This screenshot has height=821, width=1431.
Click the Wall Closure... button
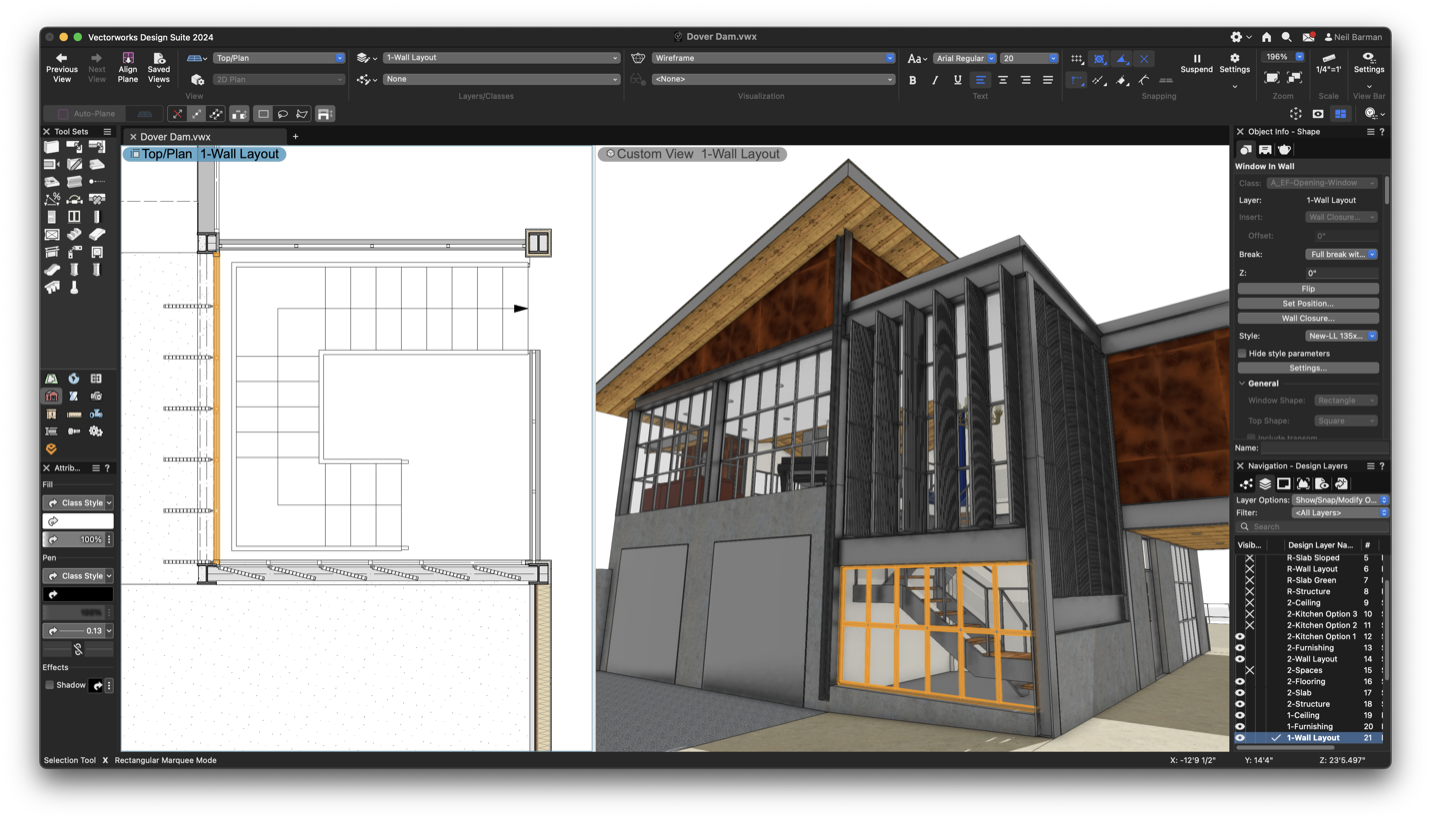coord(1308,318)
